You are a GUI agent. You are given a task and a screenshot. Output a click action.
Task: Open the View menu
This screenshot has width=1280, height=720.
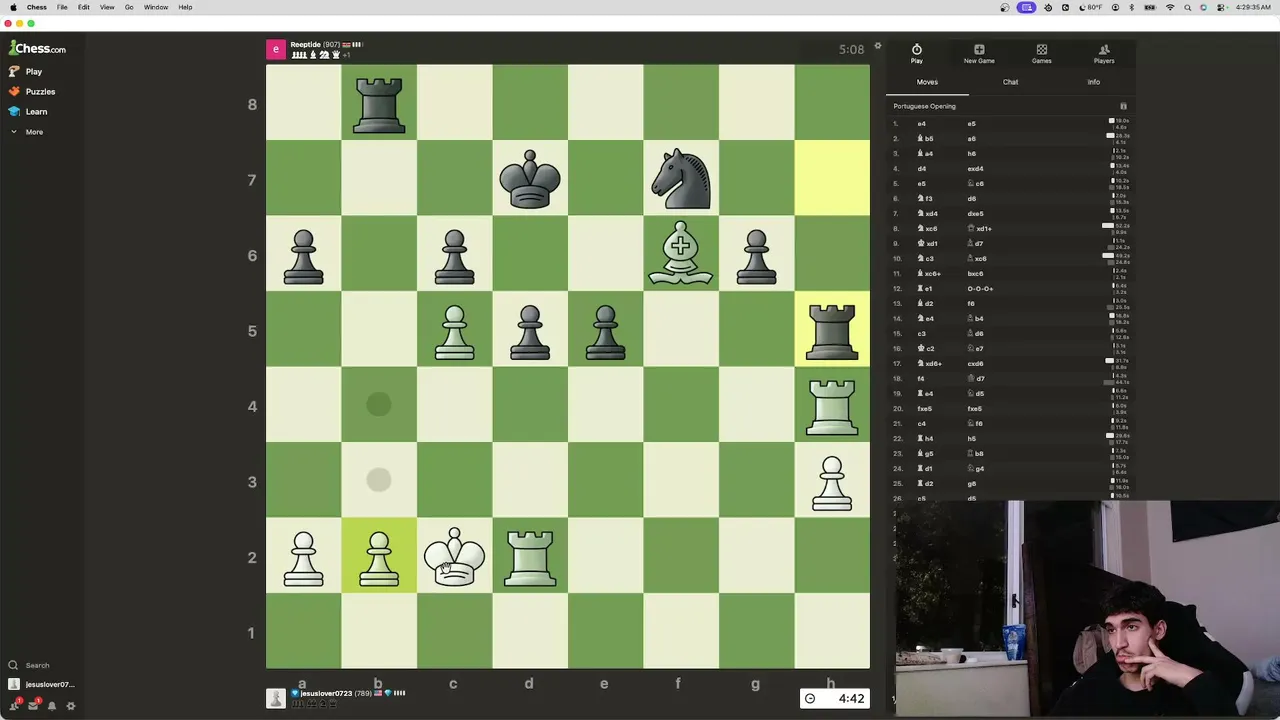pyautogui.click(x=107, y=7)
